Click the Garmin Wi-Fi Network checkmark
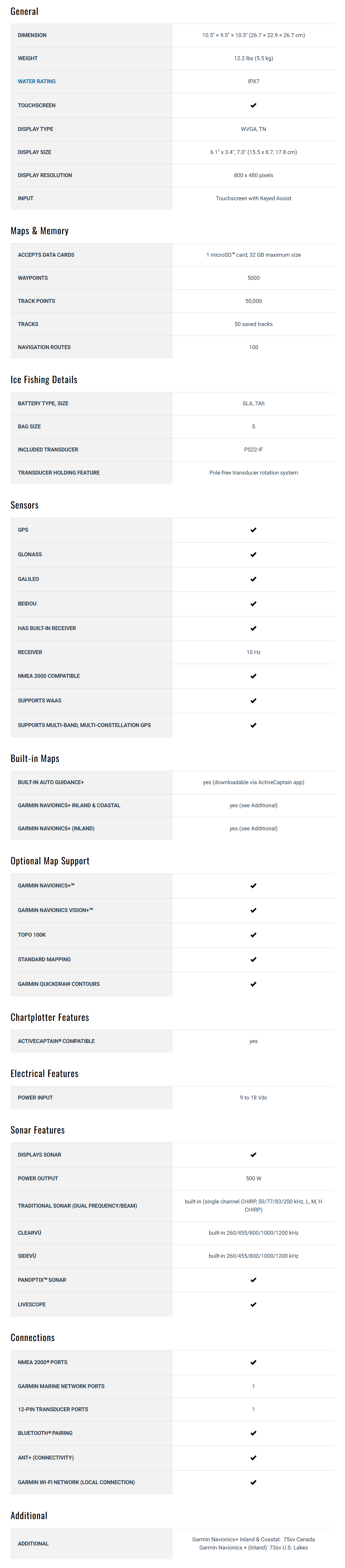 coord(253,1482)
